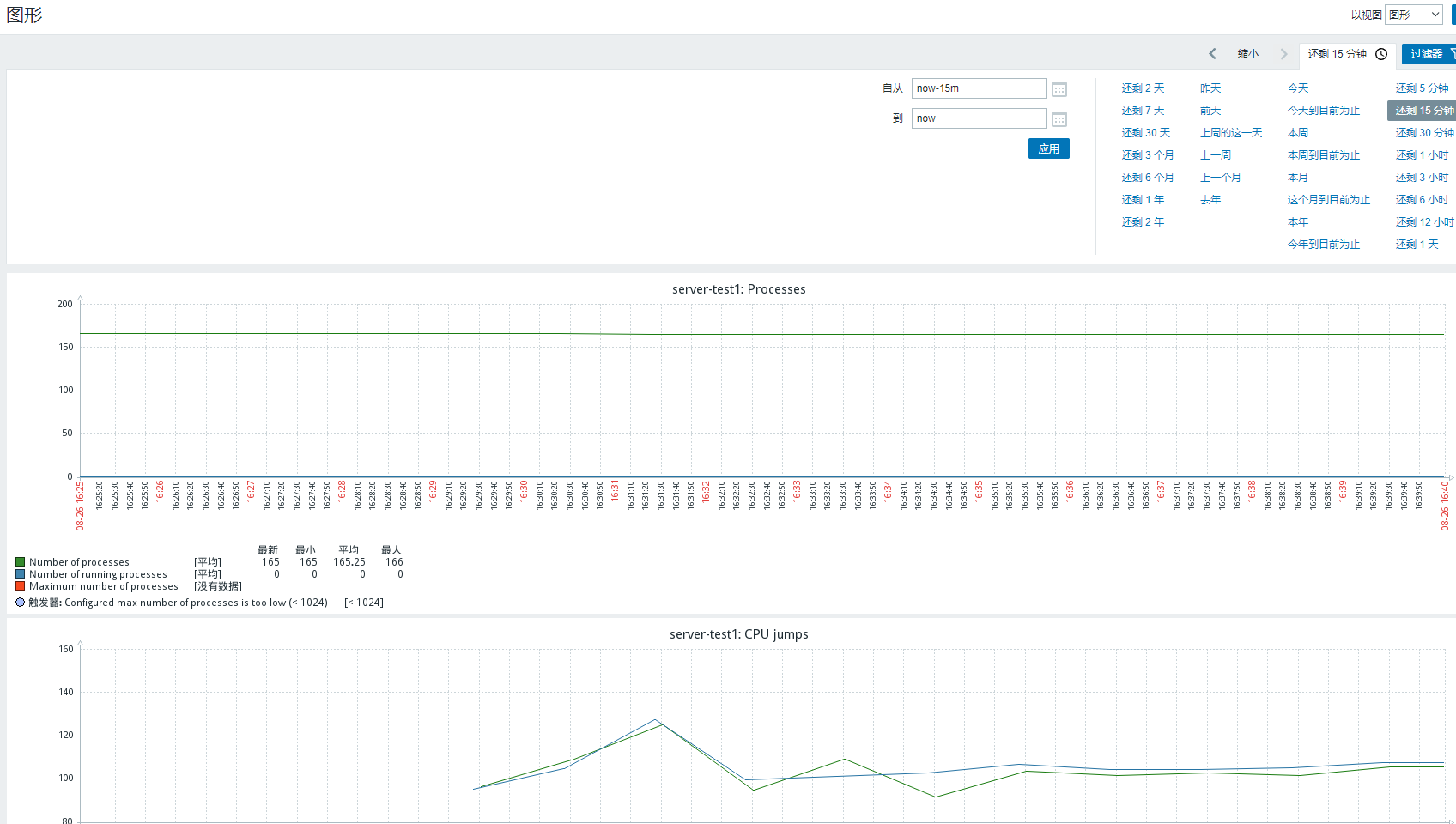The height and width of the screenshot is (824, 1456).
Task: Select 上一周 time range
Action: [1216, 155]
